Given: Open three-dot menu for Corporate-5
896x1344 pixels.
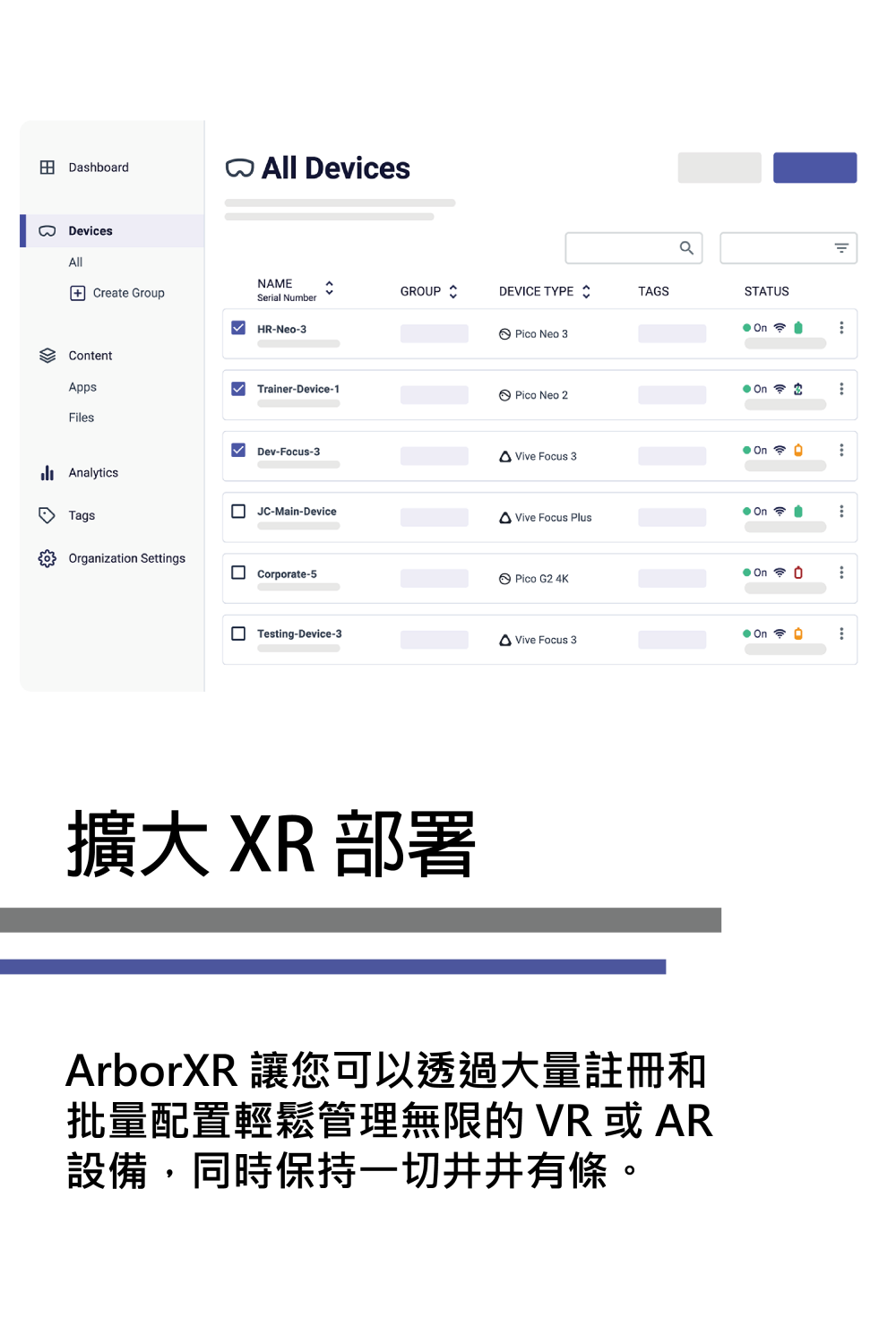Looking at the screenshot, I should click(841, 573).
